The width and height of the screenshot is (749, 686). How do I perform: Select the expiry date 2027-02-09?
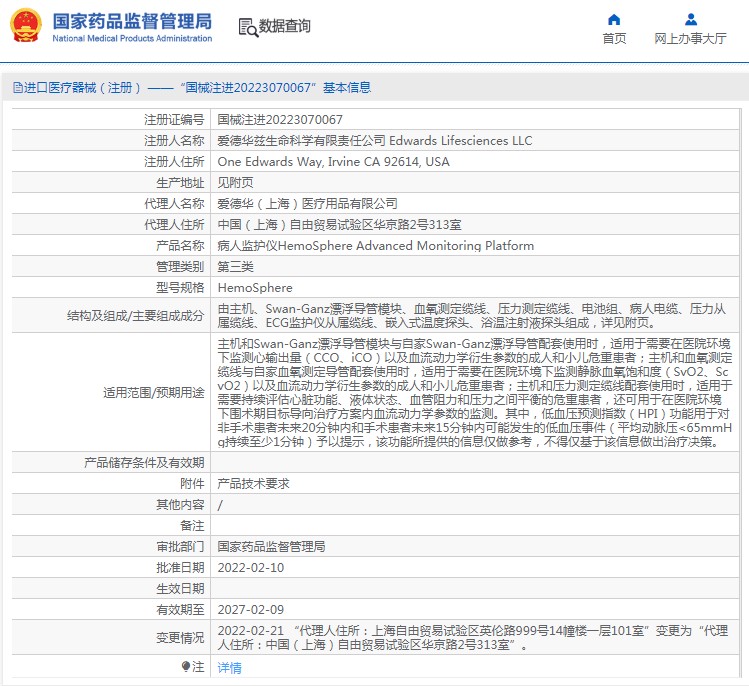[251, 610]
